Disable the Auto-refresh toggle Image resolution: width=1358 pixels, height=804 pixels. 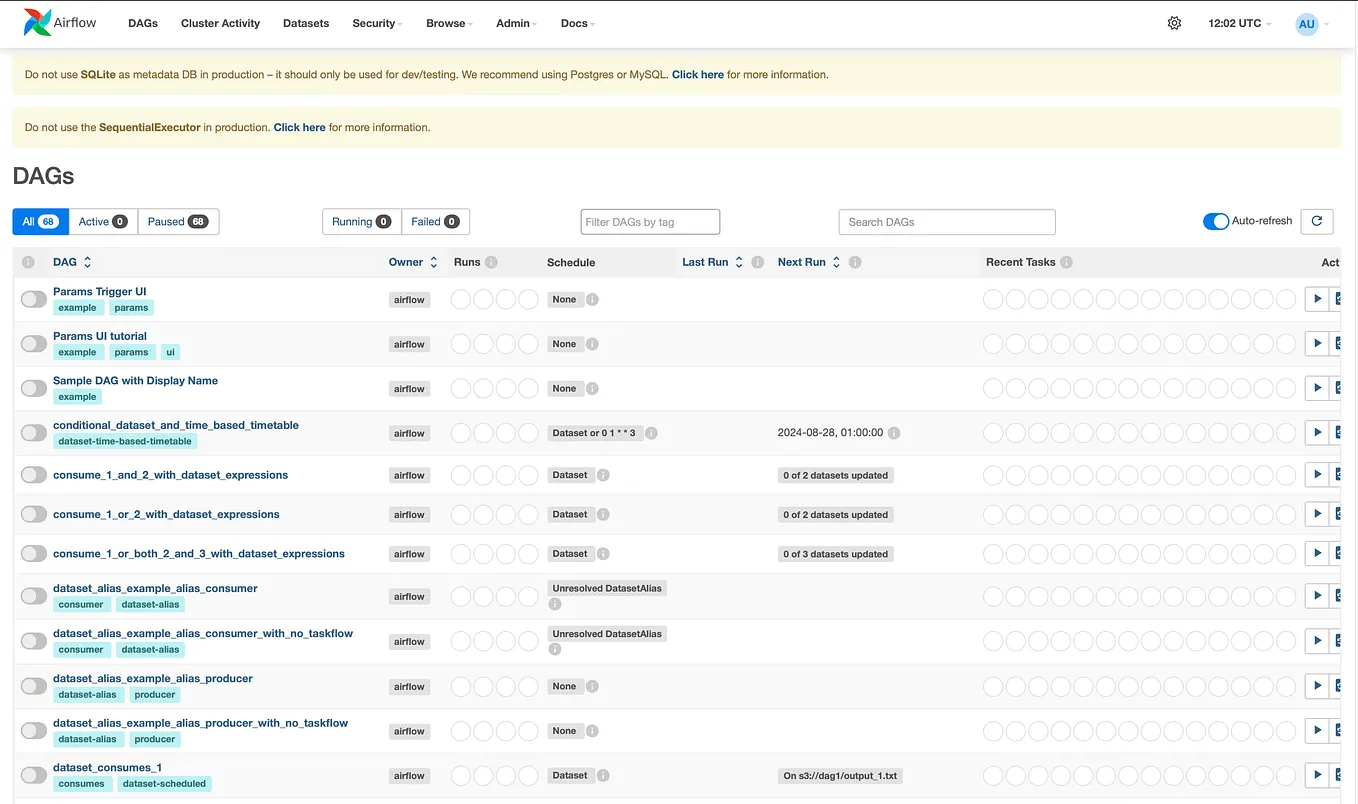point(1216,221)
